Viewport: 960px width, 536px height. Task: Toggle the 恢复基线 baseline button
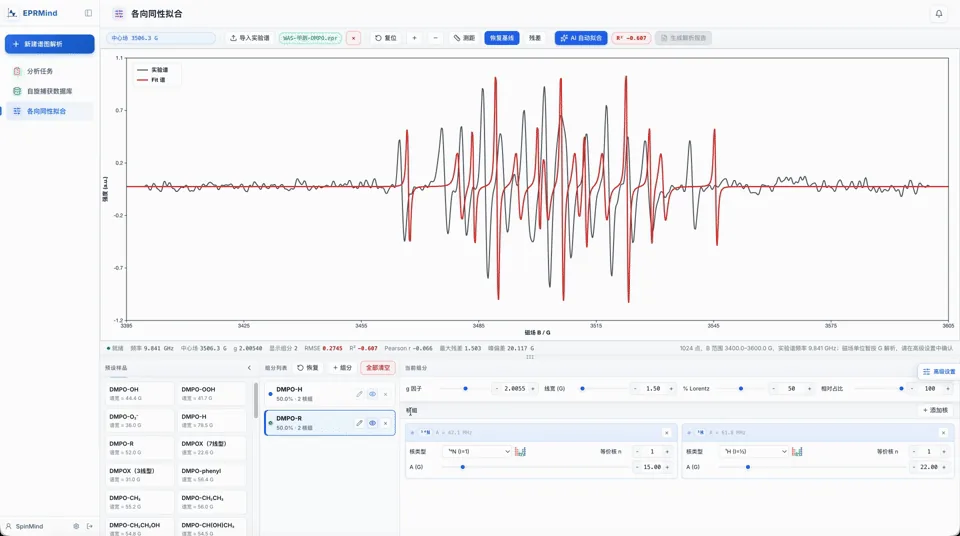point(502,38)
